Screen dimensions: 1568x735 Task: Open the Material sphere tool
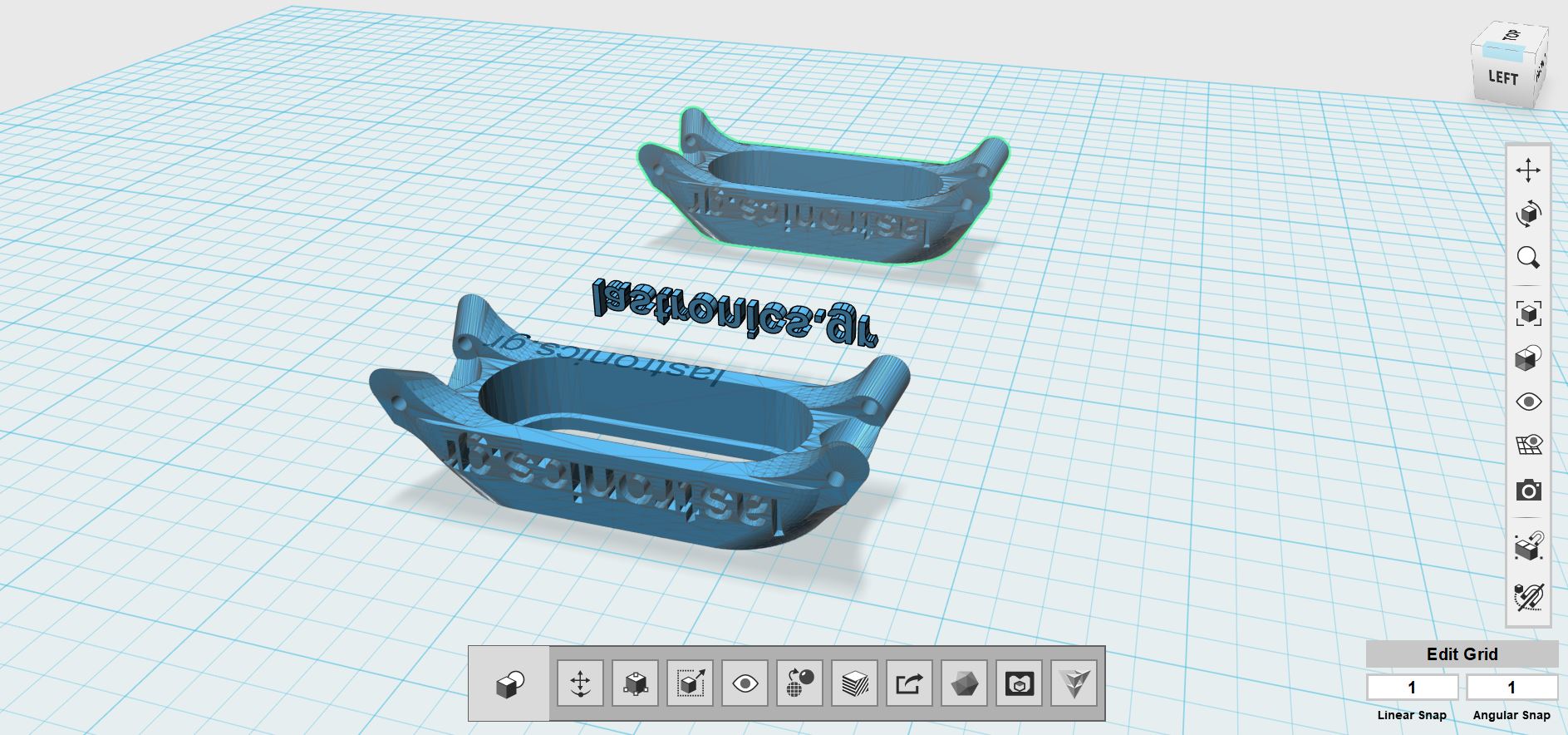[x=799, y=683]
